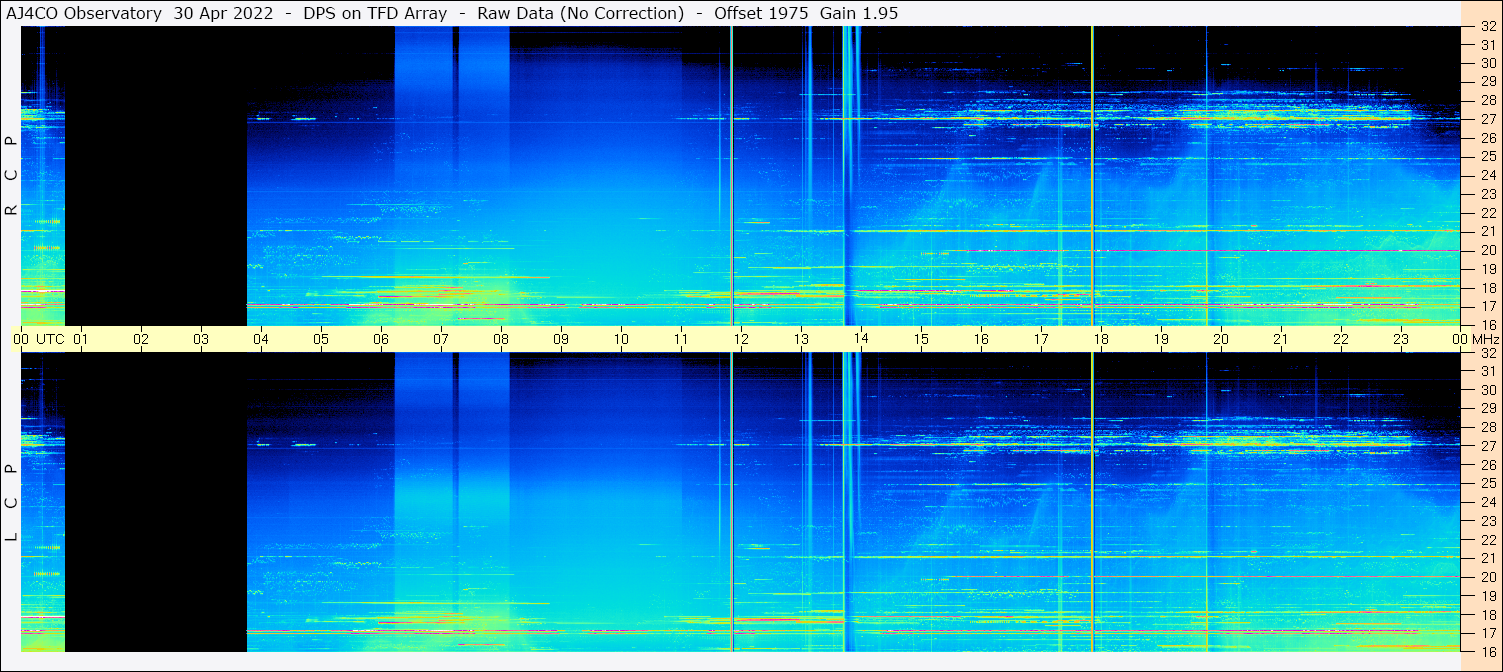
Task: Select the '01' hour mark on UTC axis
Action: tap(81, 339)
